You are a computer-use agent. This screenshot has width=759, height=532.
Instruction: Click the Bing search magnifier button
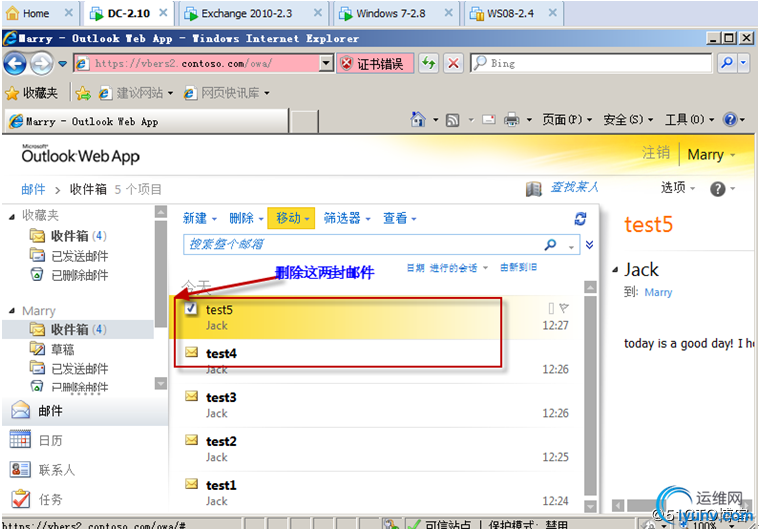tap(727, 63)
